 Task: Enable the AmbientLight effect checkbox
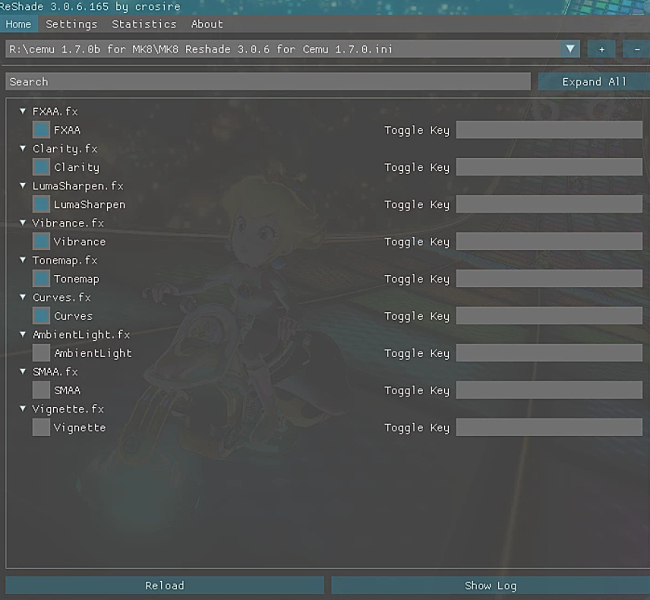point(41,353)
